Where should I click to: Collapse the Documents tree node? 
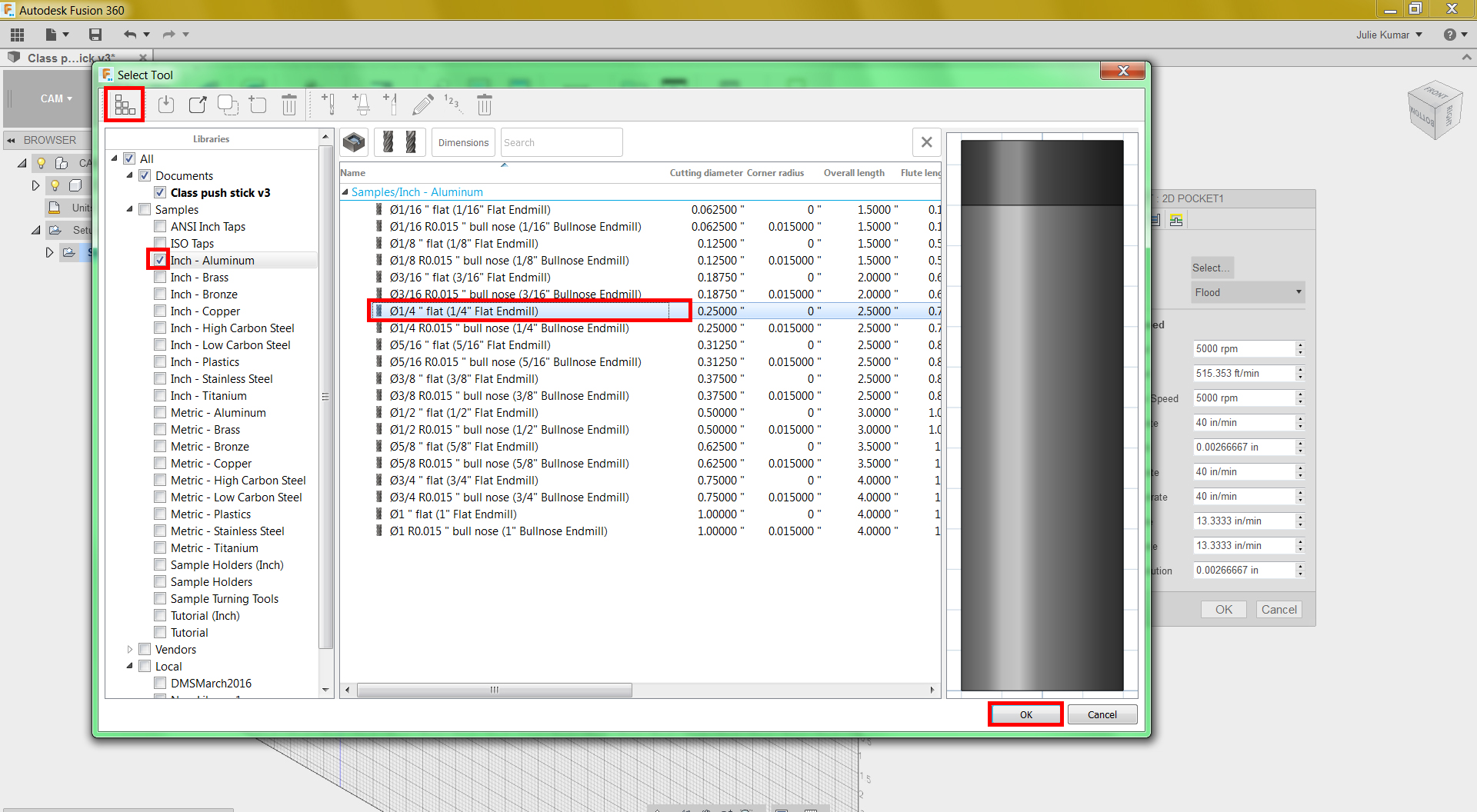130,175
